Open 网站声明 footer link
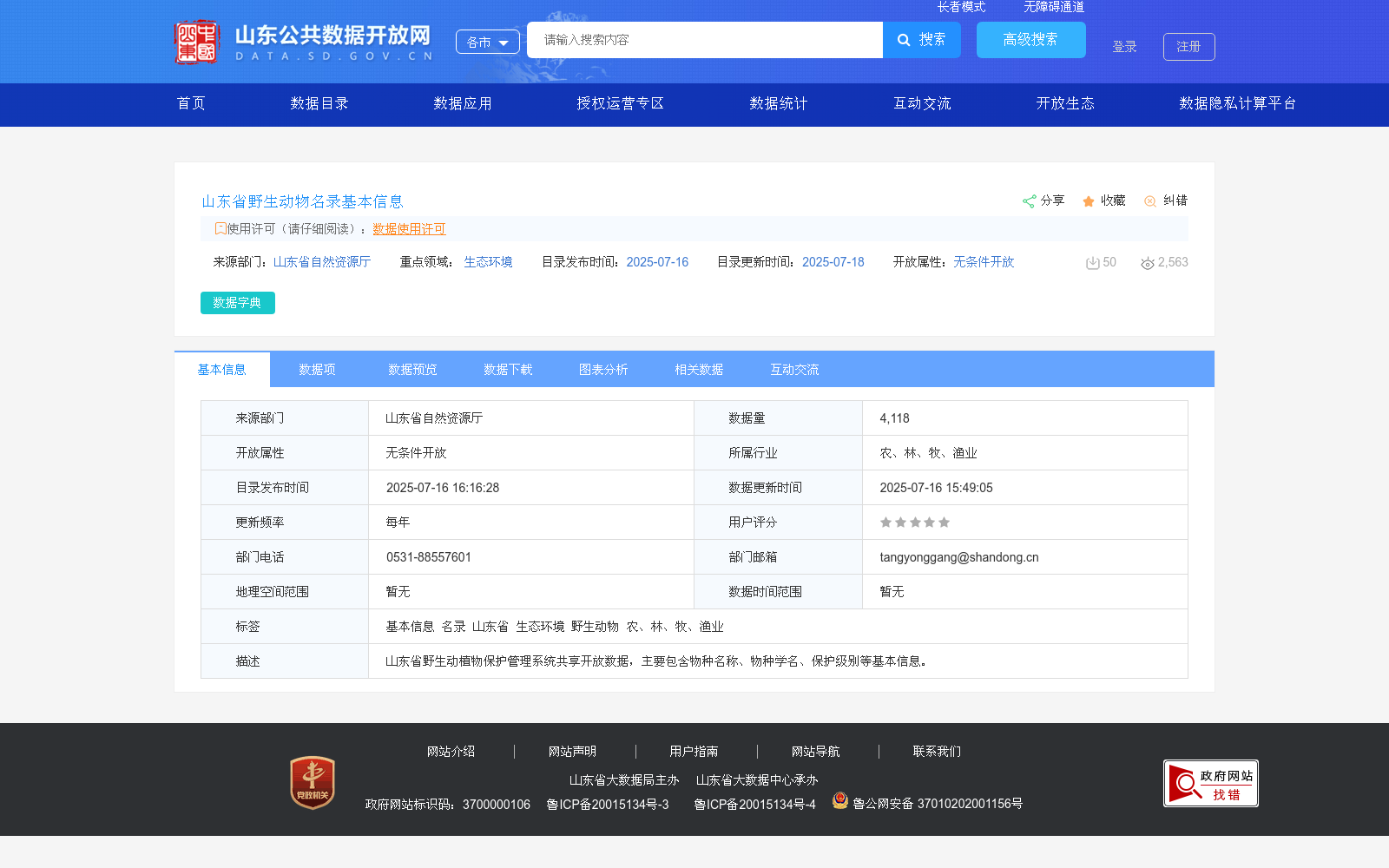 pos(573,752)
